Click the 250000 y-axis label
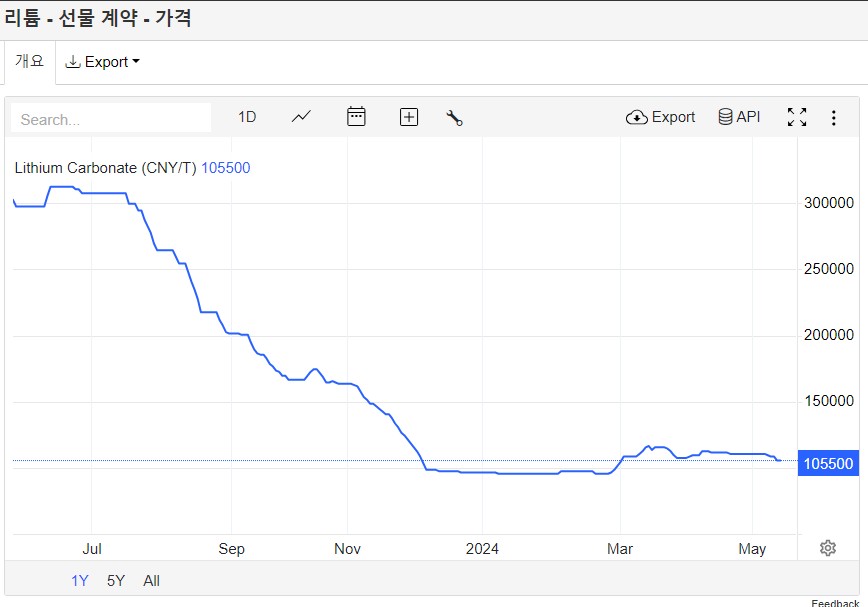This screenshot has width=868, height=607. (829, 268)
